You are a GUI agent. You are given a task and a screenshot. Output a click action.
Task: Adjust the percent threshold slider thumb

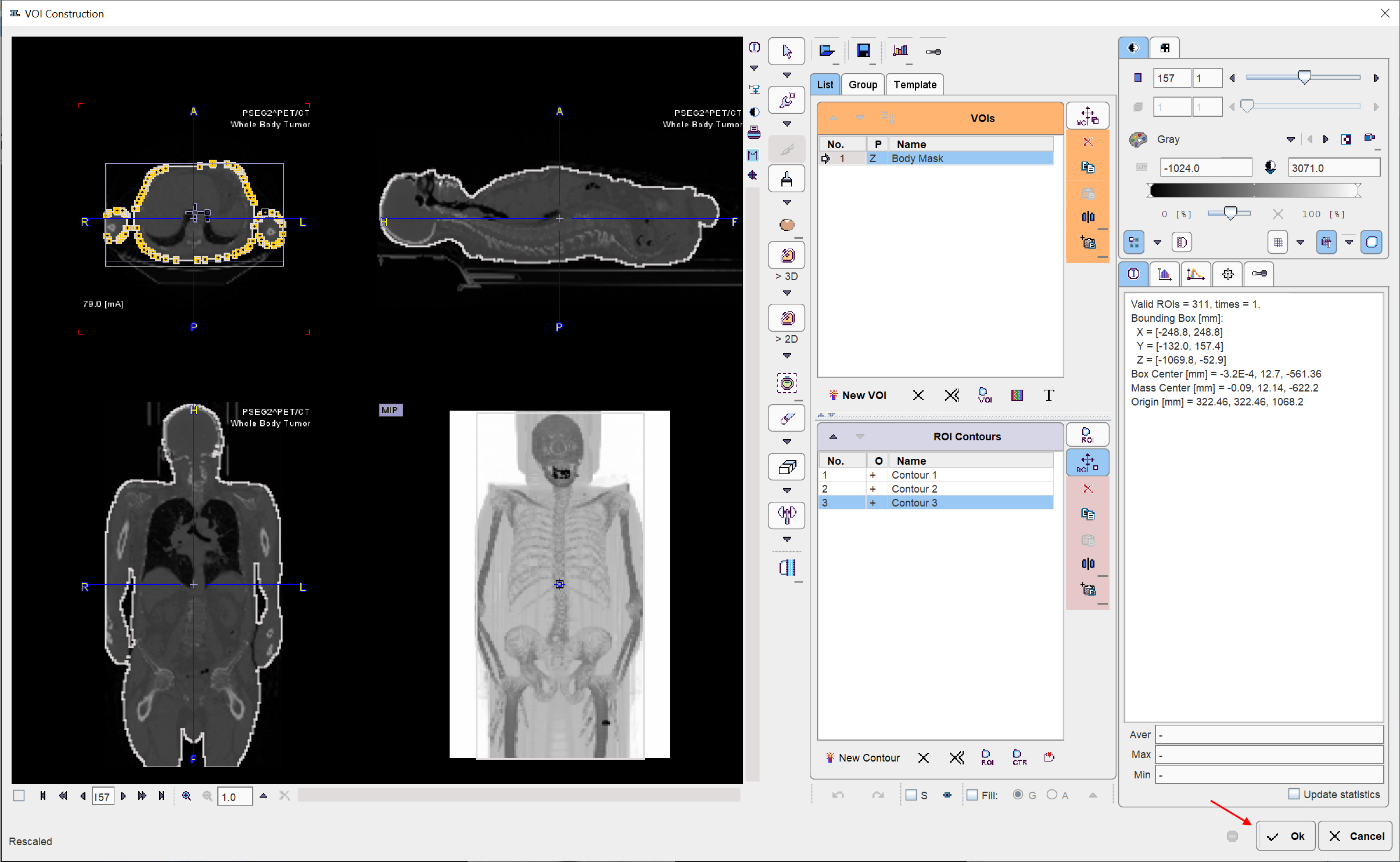1230,213
